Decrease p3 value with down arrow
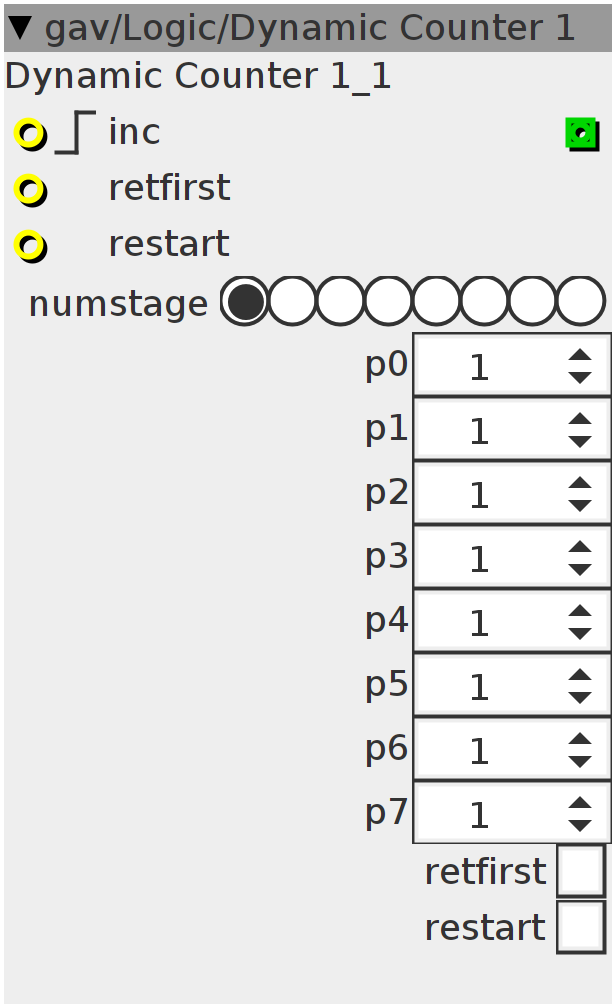 click(580, 570)
